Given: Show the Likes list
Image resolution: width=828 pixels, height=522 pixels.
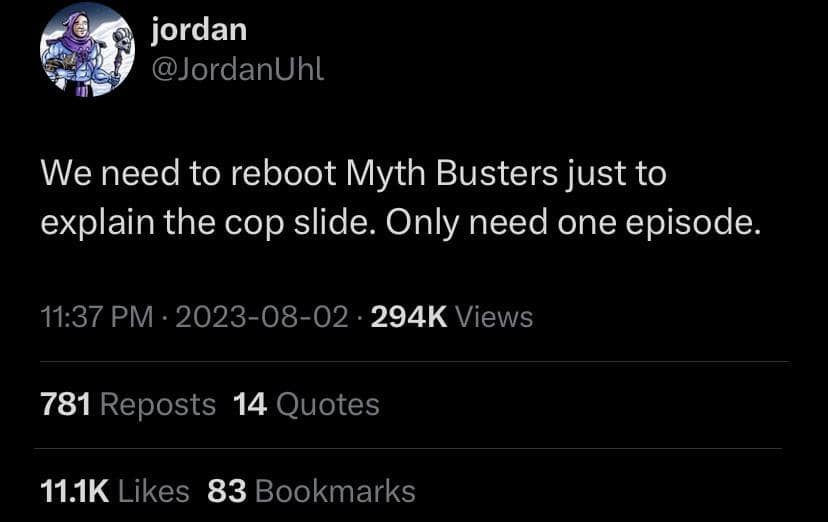Looking at the screenshot, I should coord(154,491).
